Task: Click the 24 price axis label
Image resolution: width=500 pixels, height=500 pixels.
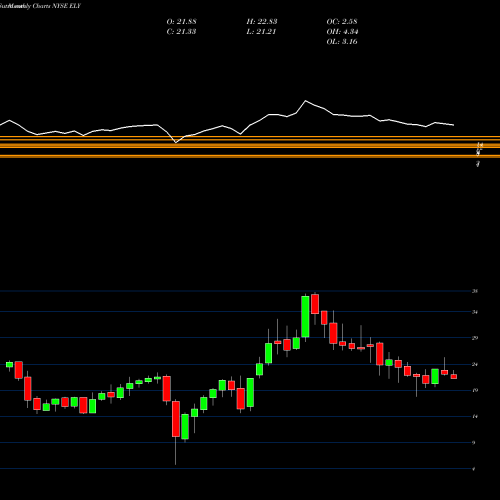Action: 475,364
